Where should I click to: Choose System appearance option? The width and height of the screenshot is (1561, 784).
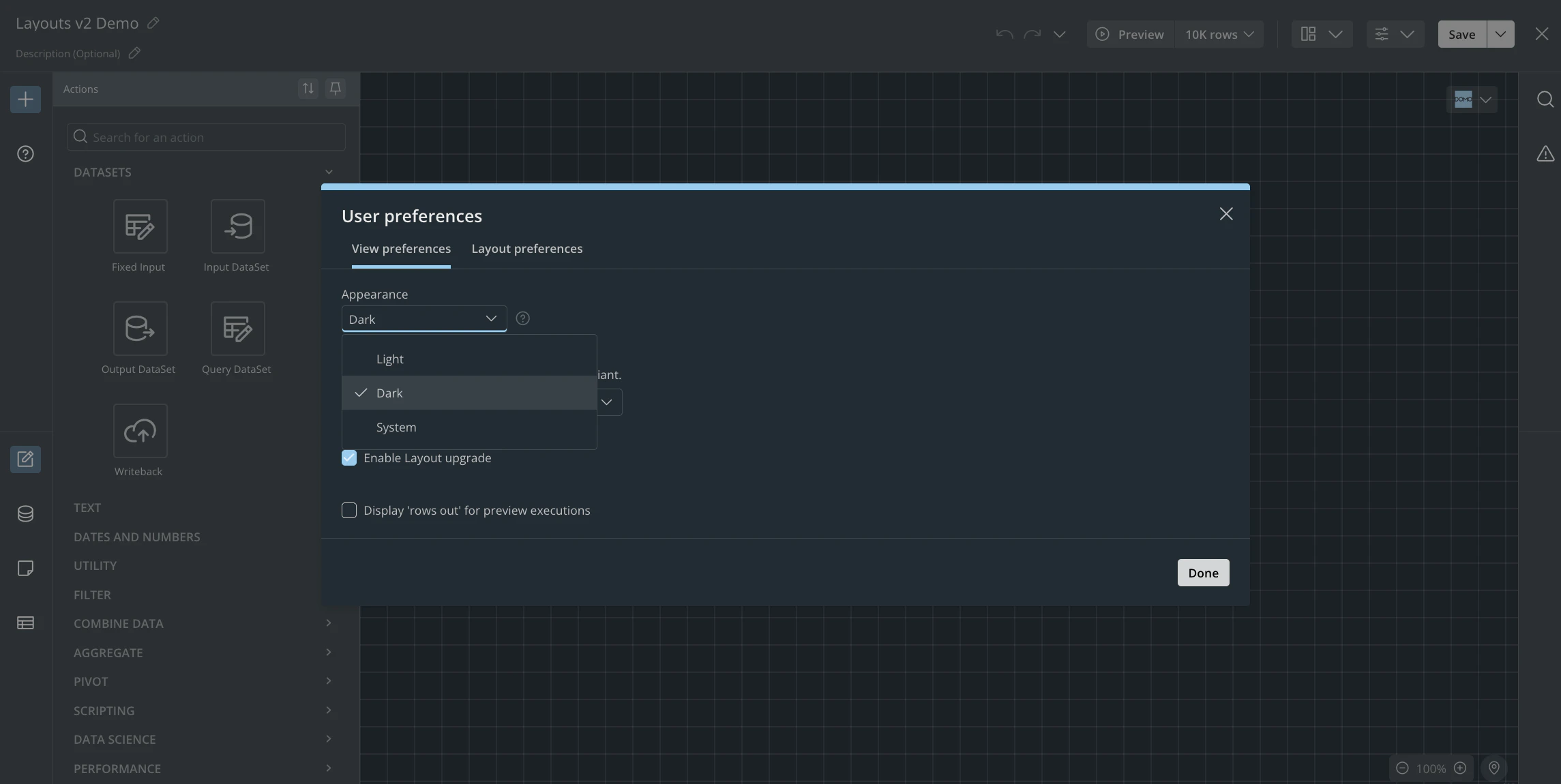pos(396,427)
